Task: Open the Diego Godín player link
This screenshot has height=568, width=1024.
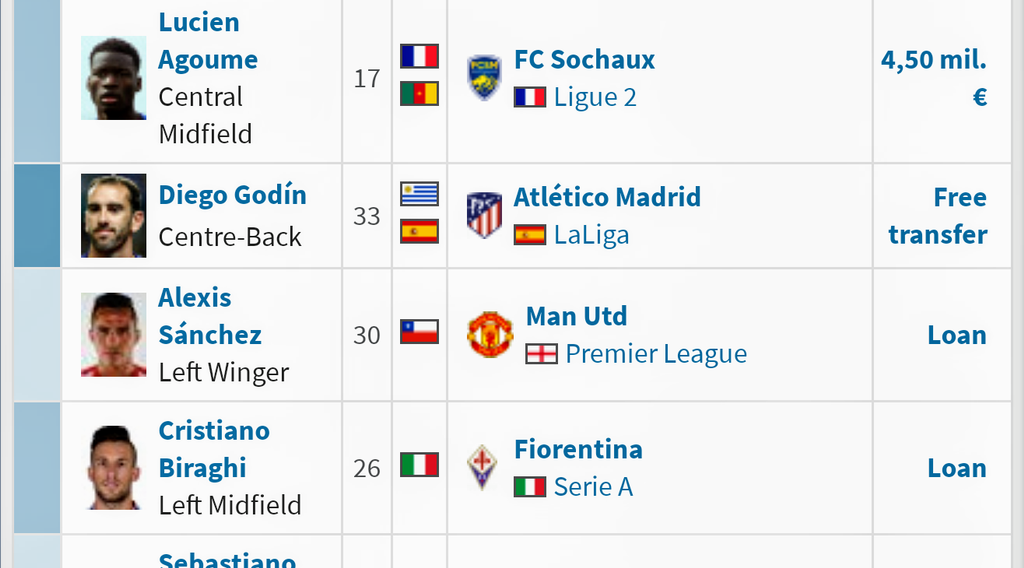Action: [232, 195]
